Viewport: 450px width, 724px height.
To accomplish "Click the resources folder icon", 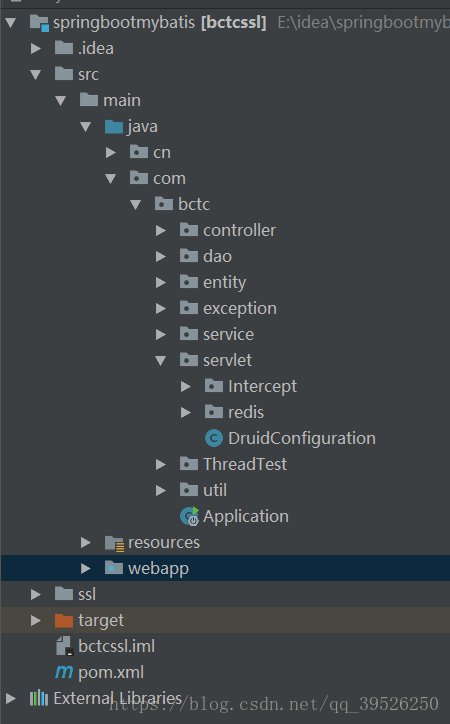I will (x=114, y=543).
